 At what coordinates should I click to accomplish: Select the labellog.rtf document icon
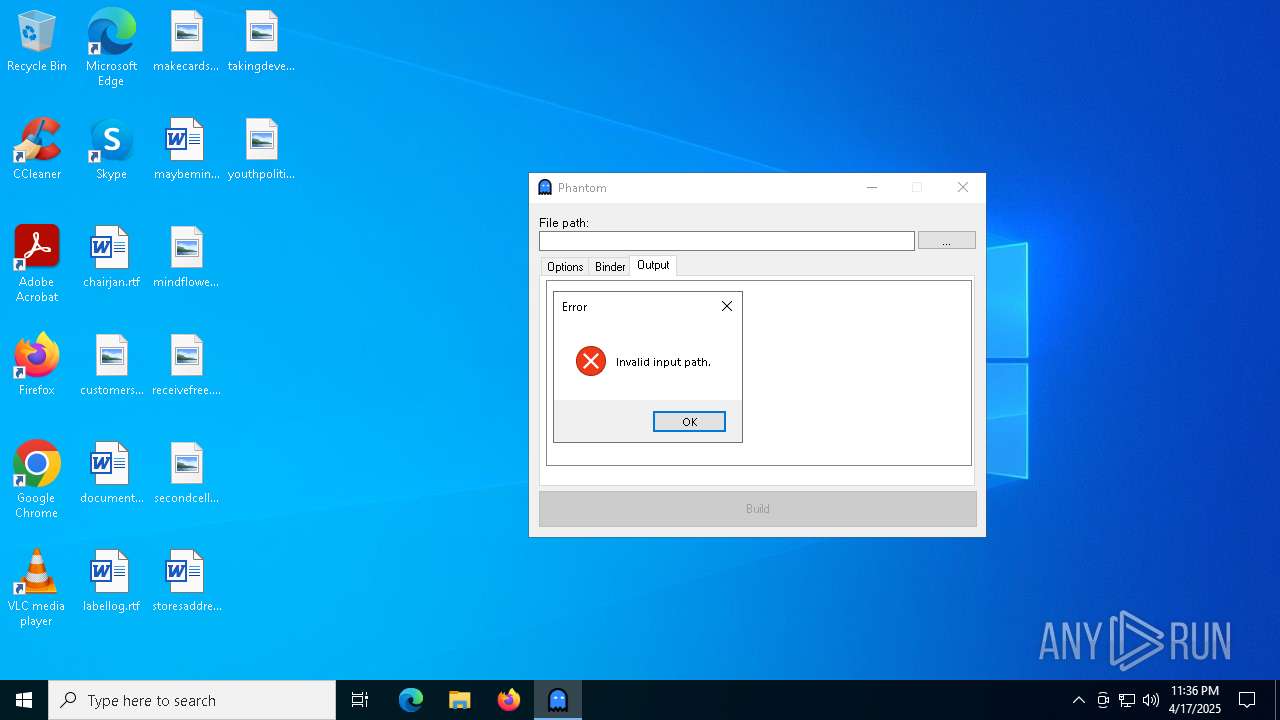point(111,582)
